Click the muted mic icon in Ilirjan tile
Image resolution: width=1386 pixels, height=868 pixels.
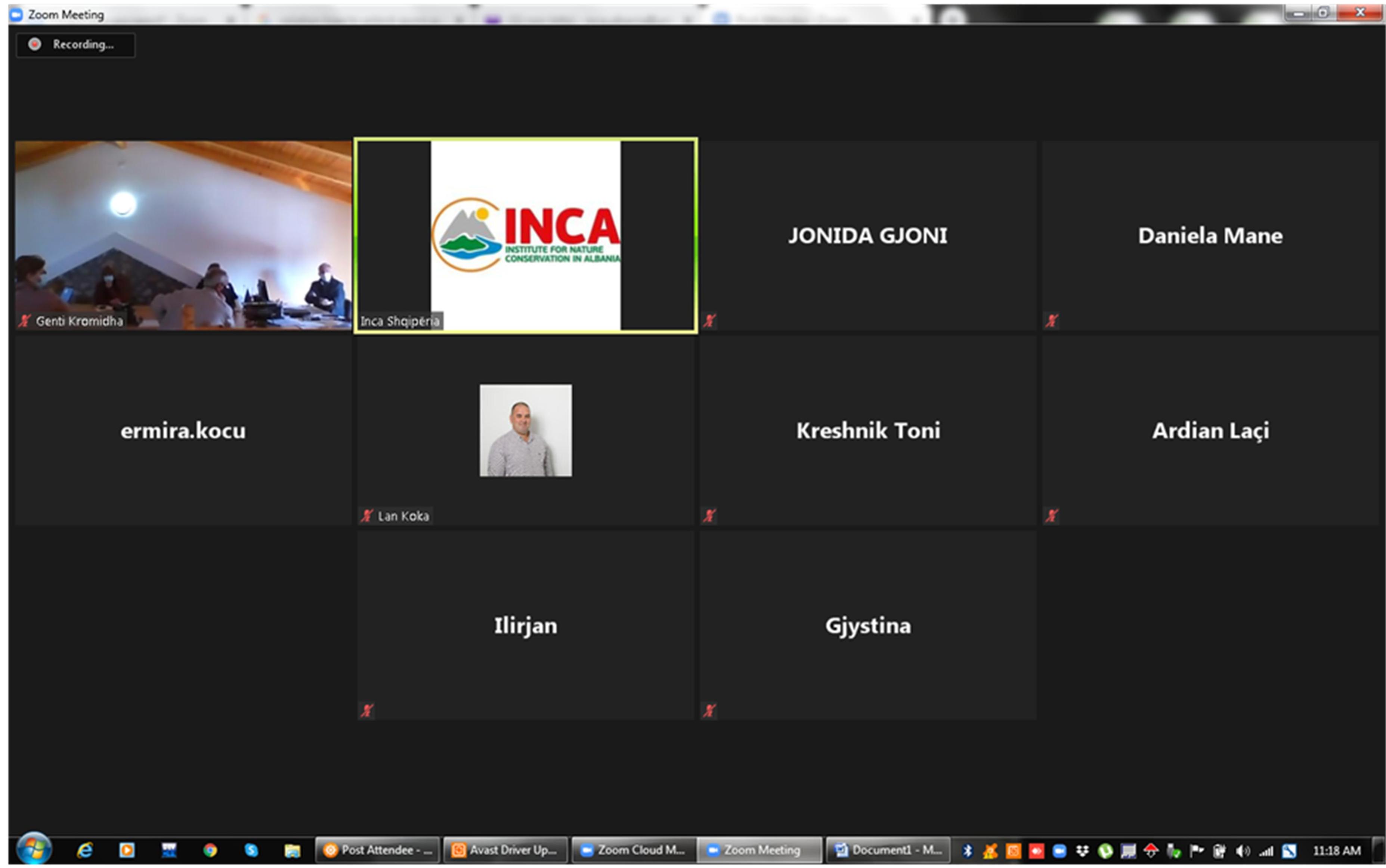click(x=367, y=711)
